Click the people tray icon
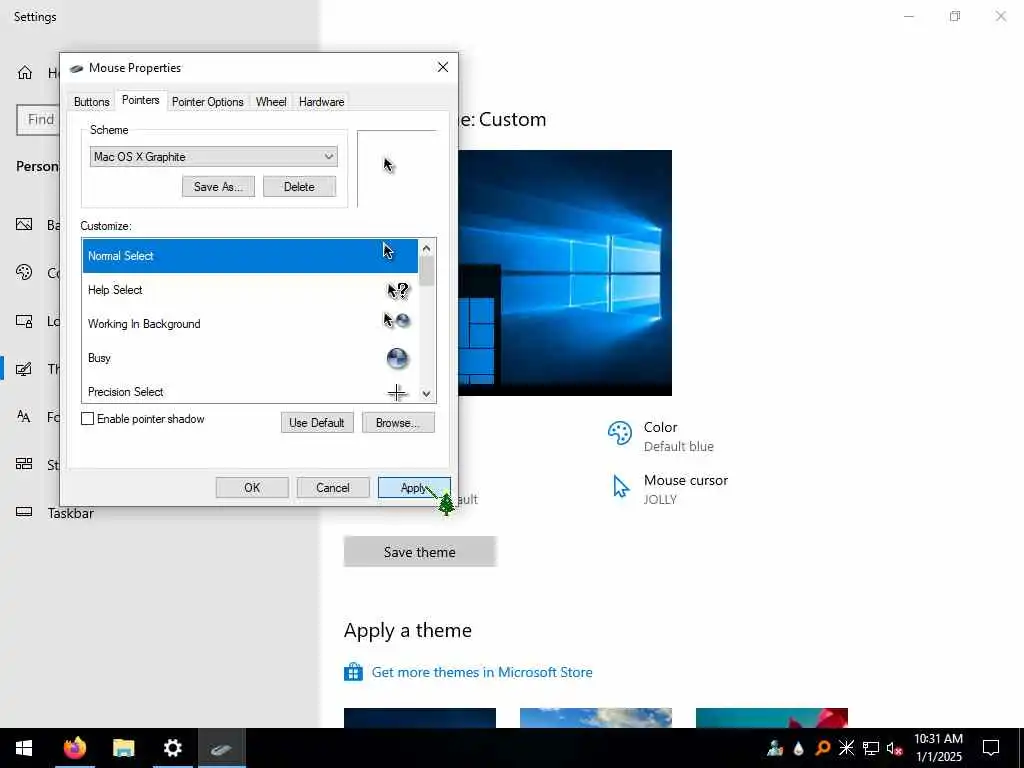Viewport: 1024px width, 768px height. 775,748
